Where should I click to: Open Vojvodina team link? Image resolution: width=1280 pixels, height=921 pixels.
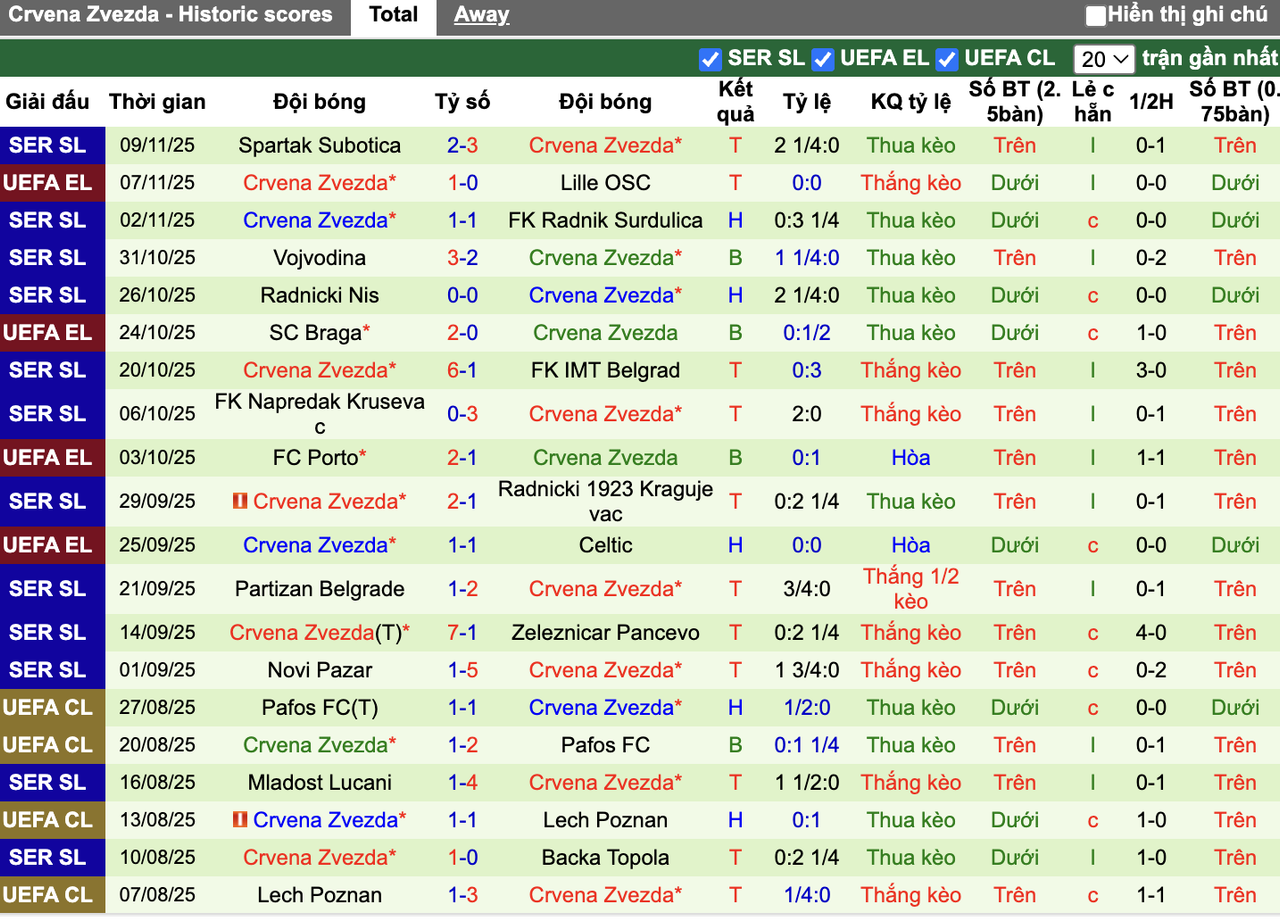(319, 258)
